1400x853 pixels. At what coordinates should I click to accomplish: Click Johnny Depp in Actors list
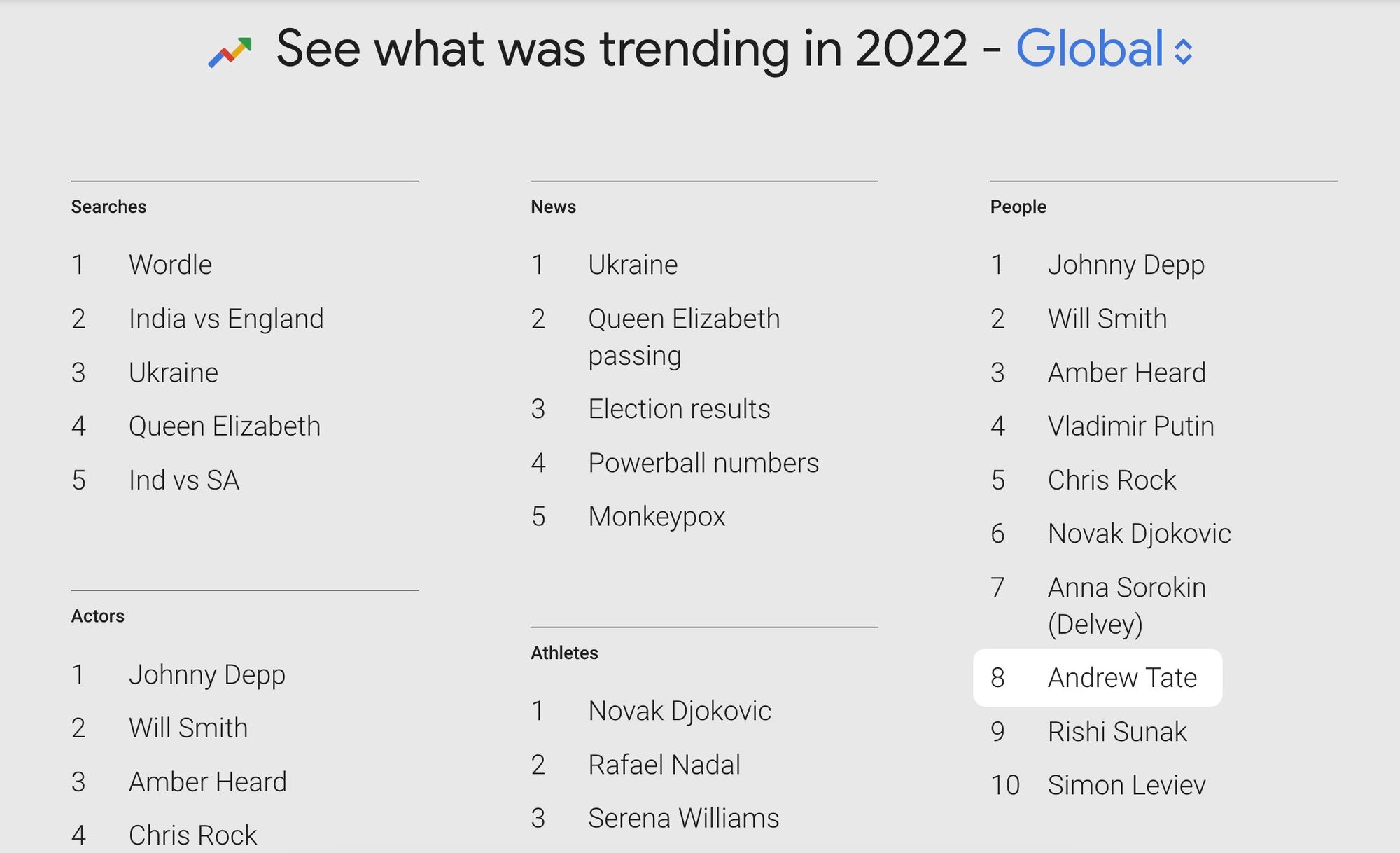pyautogui.click(x=206, y=674)
